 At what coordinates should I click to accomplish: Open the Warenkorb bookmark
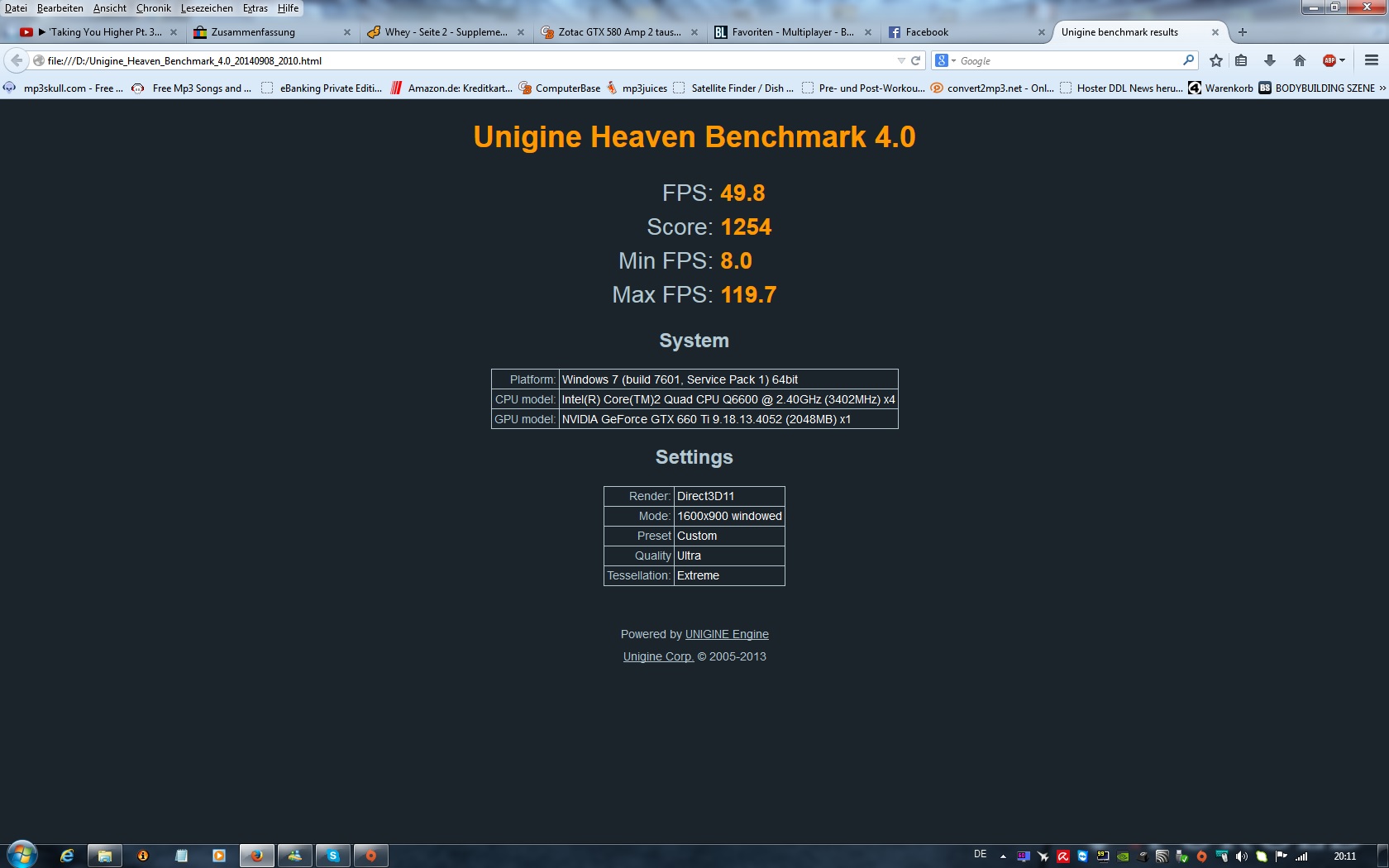1220,88
